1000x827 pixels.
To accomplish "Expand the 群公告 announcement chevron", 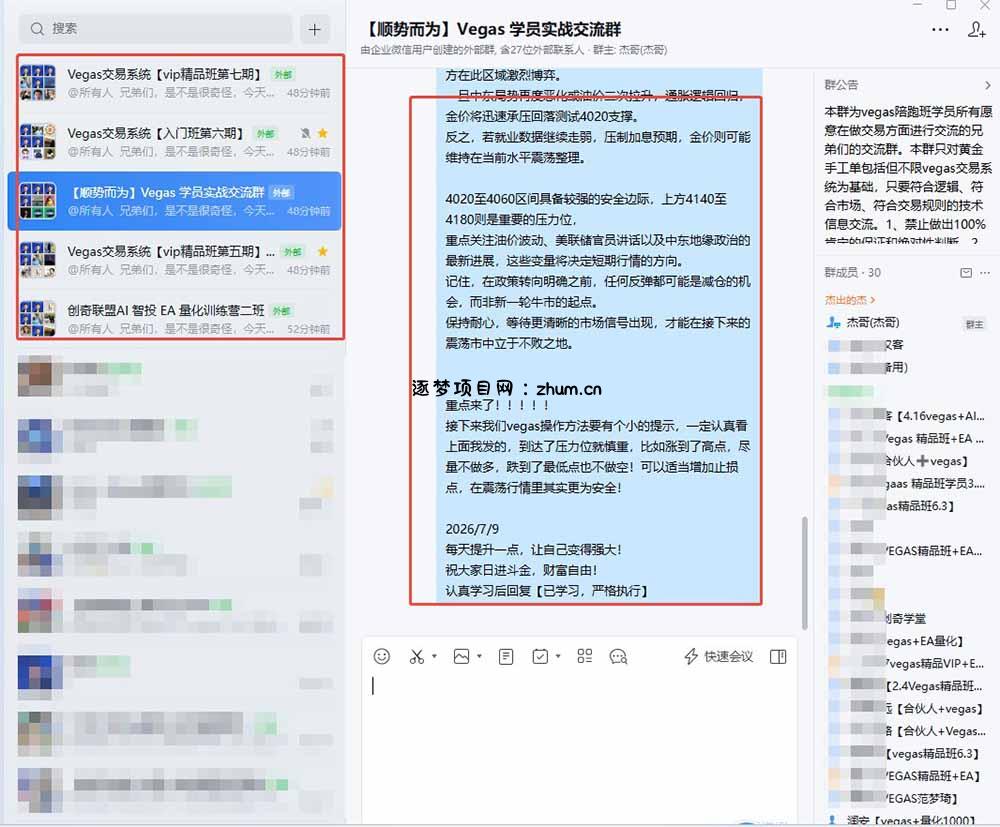I will pyautogui.click(x=988, y=85).
